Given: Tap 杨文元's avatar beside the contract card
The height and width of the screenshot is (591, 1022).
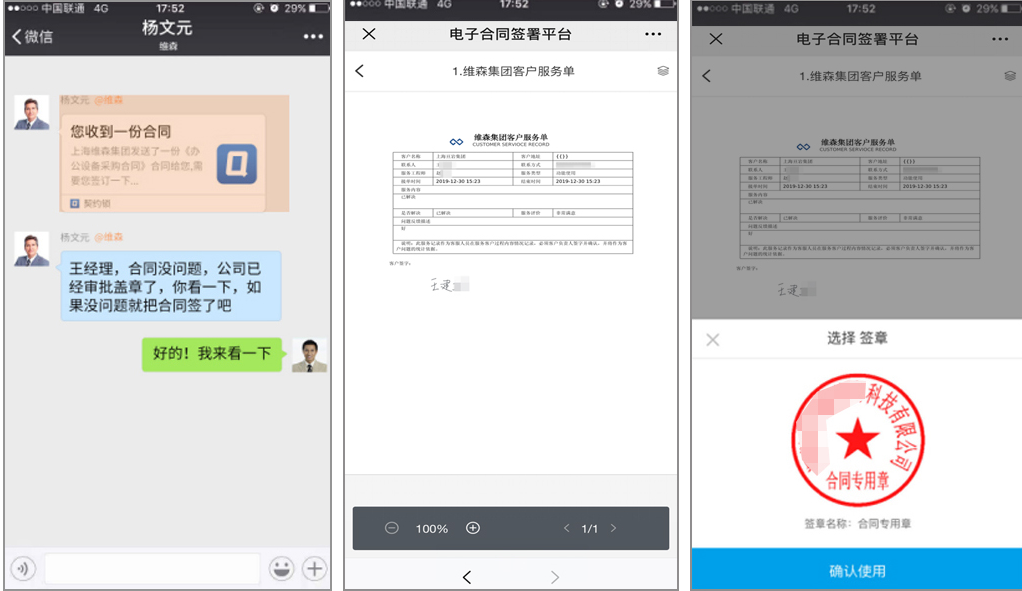Looking at the screenshot, I should (32, 113).
